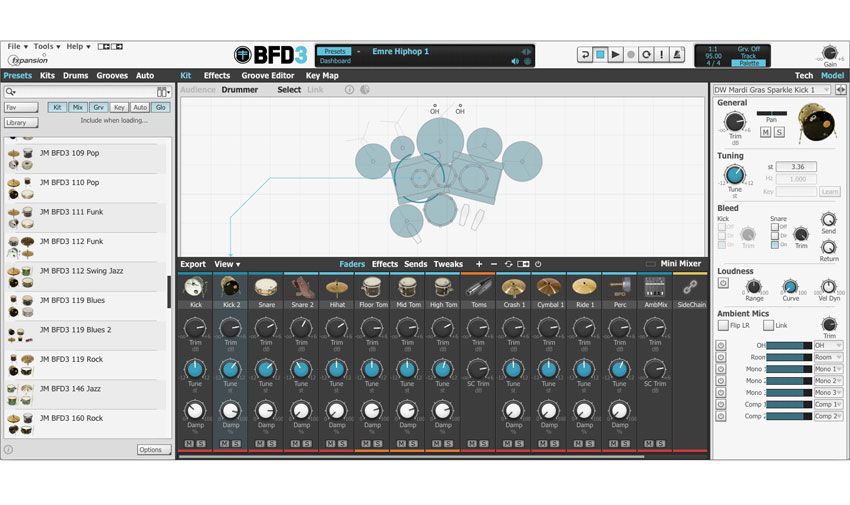Click the panic exclamation button

tap(661, 55)
